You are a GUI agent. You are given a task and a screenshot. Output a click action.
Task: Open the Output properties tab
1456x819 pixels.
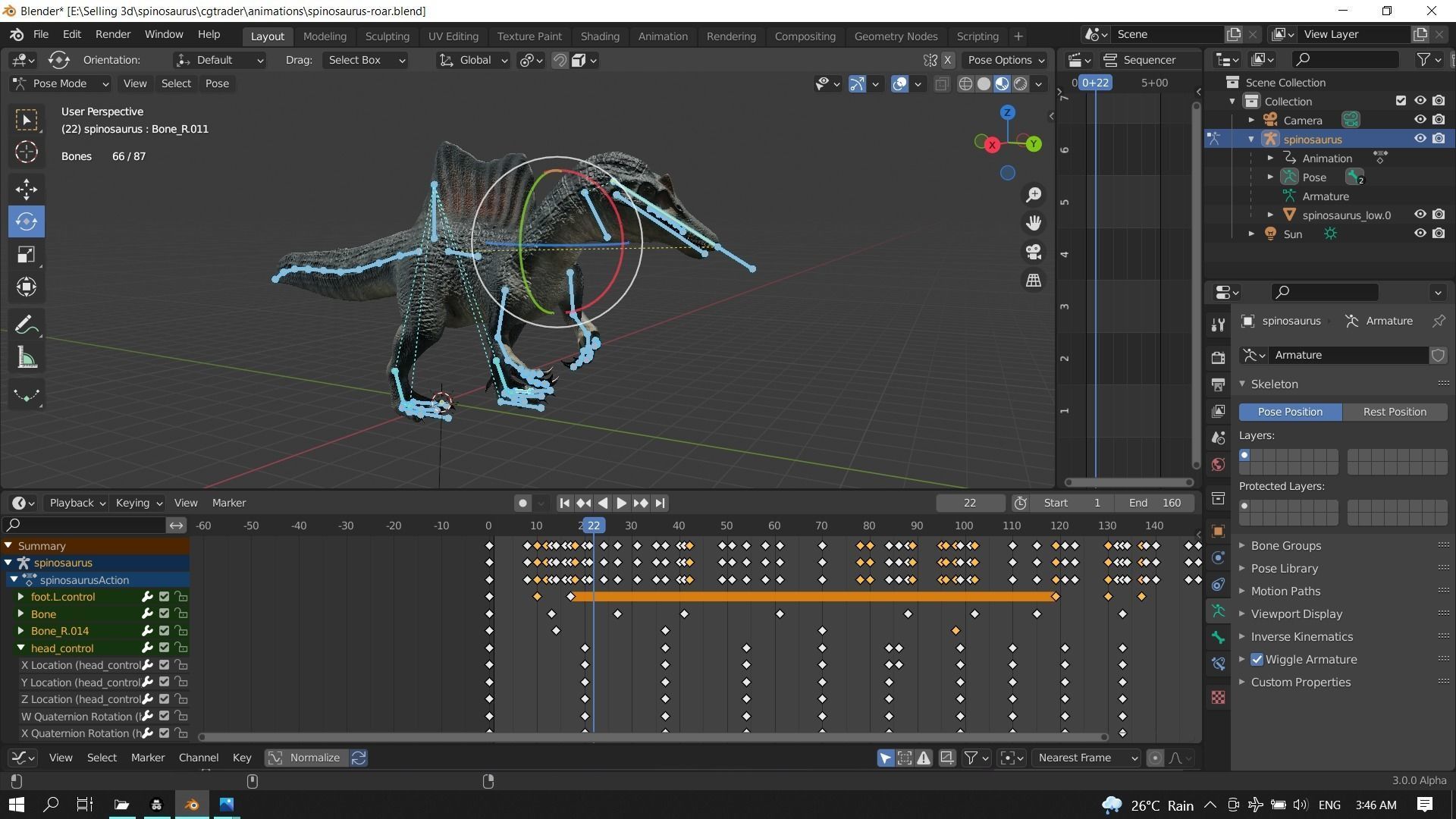click(1218, 384)
